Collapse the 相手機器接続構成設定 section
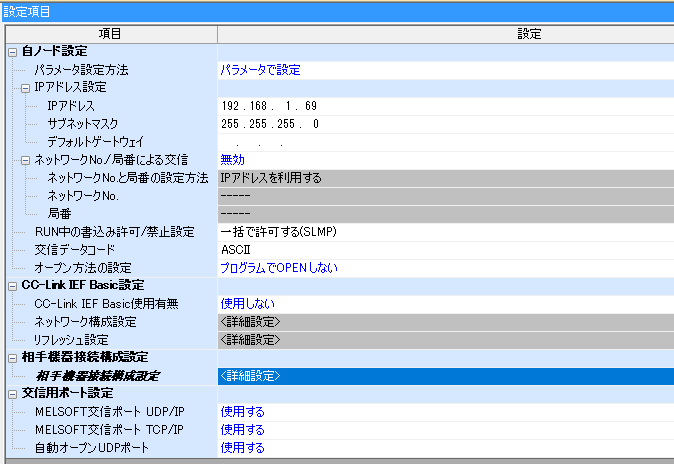 pos(12,358)
